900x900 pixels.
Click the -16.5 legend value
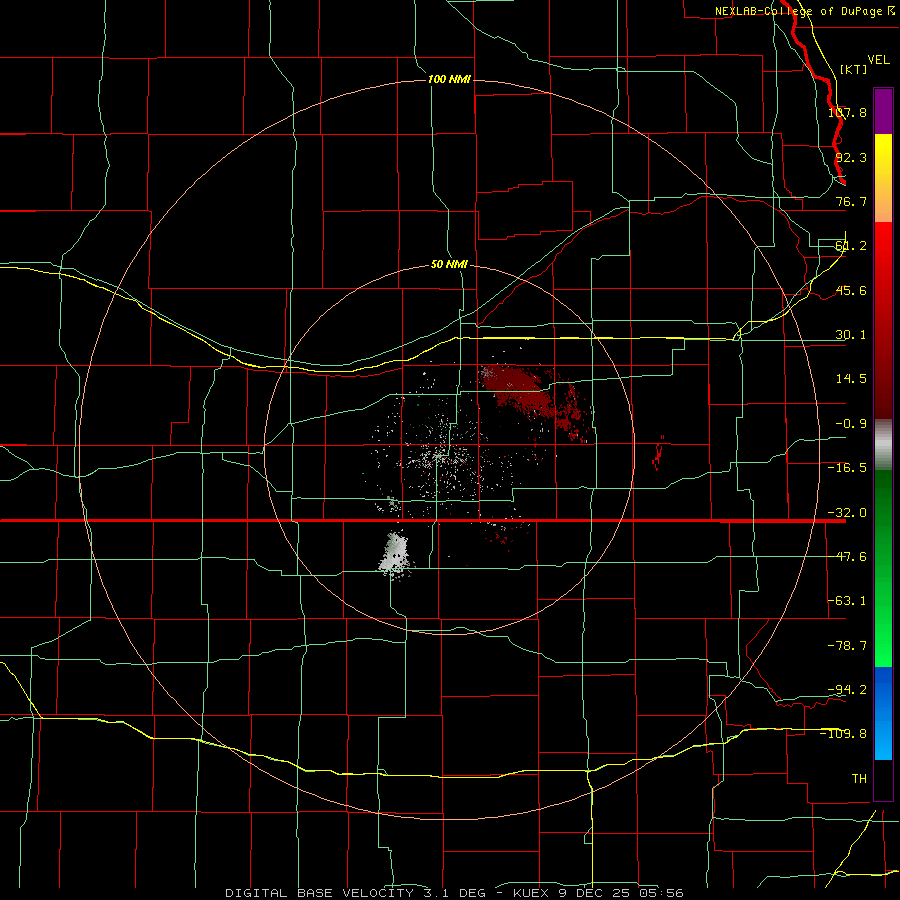point(847,468)
